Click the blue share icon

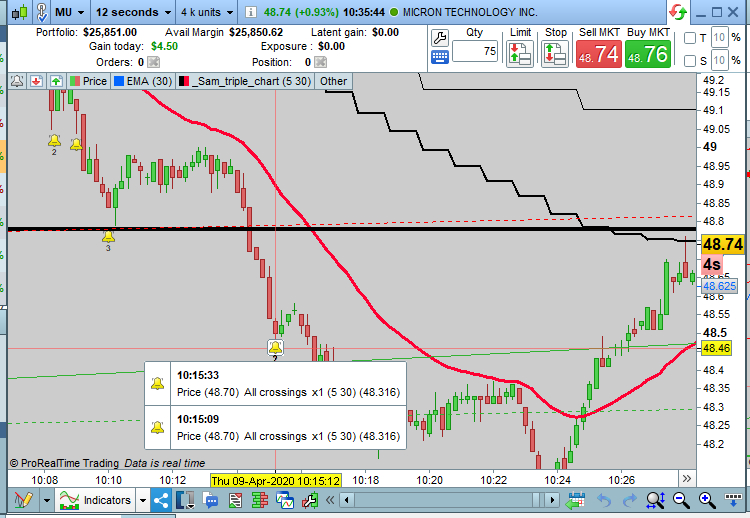(161, 501)
